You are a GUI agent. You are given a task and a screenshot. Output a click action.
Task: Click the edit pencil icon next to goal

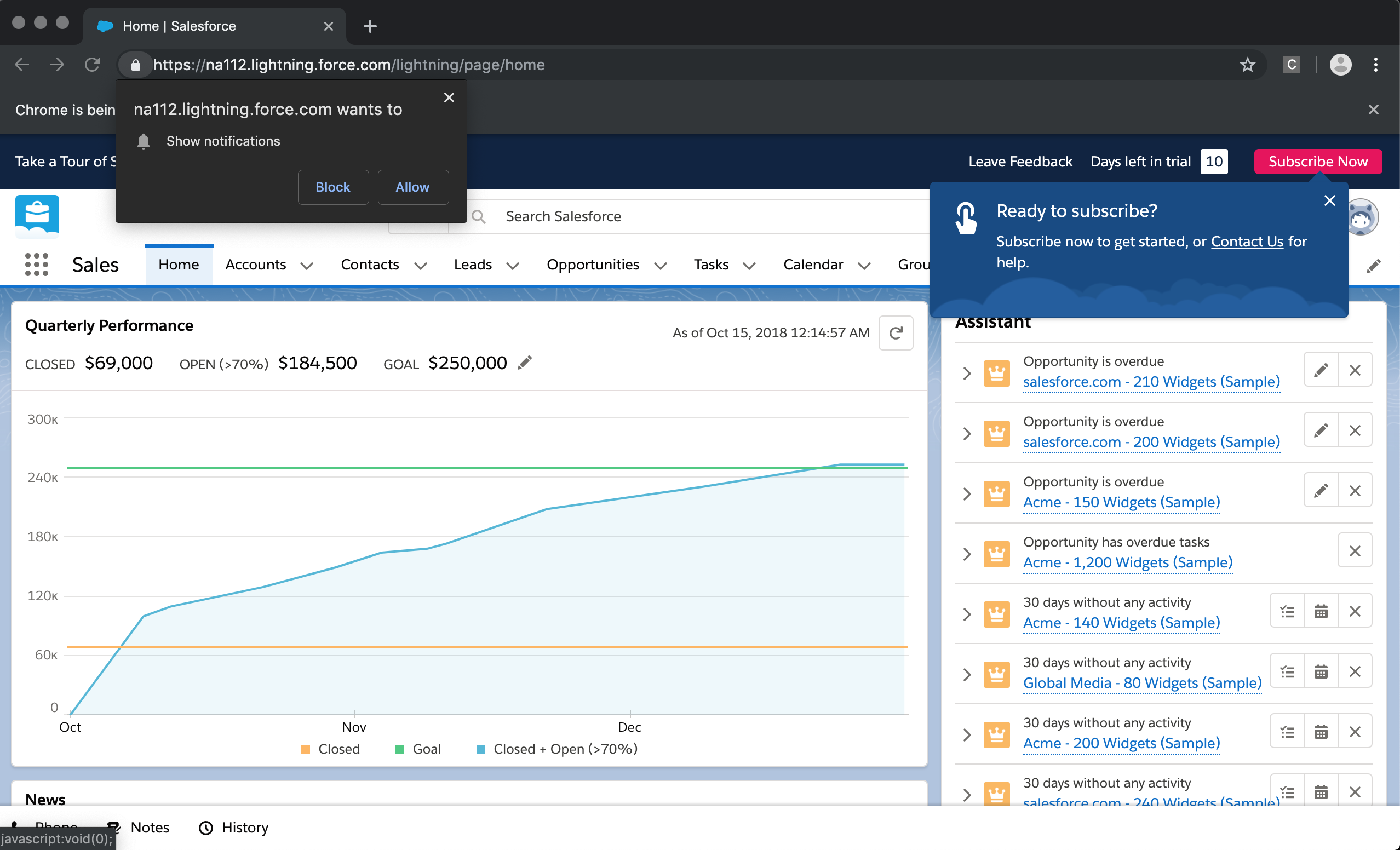click(525, 363)
